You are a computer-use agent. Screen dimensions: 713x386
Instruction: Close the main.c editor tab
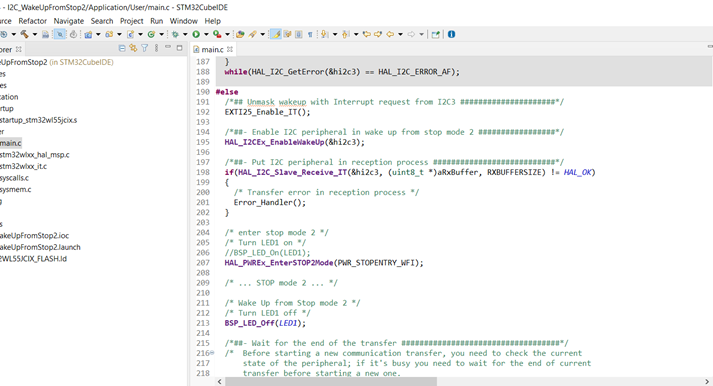230,49
